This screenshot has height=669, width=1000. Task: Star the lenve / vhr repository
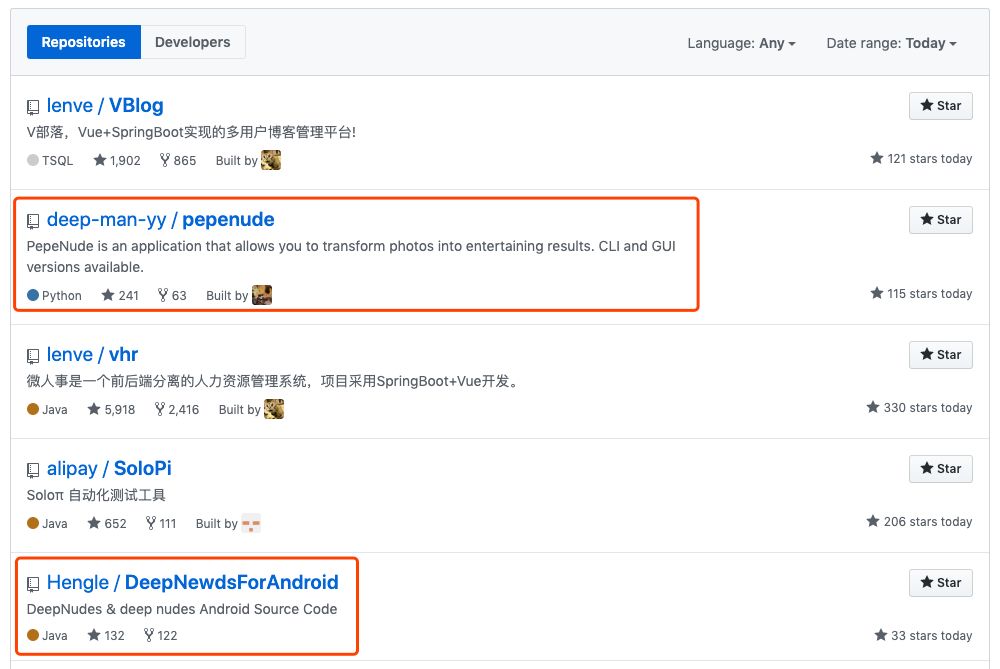(x=941, y=355)
